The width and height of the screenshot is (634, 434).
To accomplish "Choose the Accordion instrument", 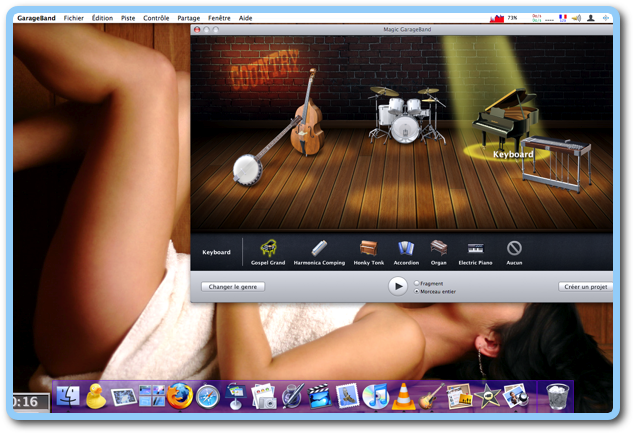I will click(x=406, y=252).
